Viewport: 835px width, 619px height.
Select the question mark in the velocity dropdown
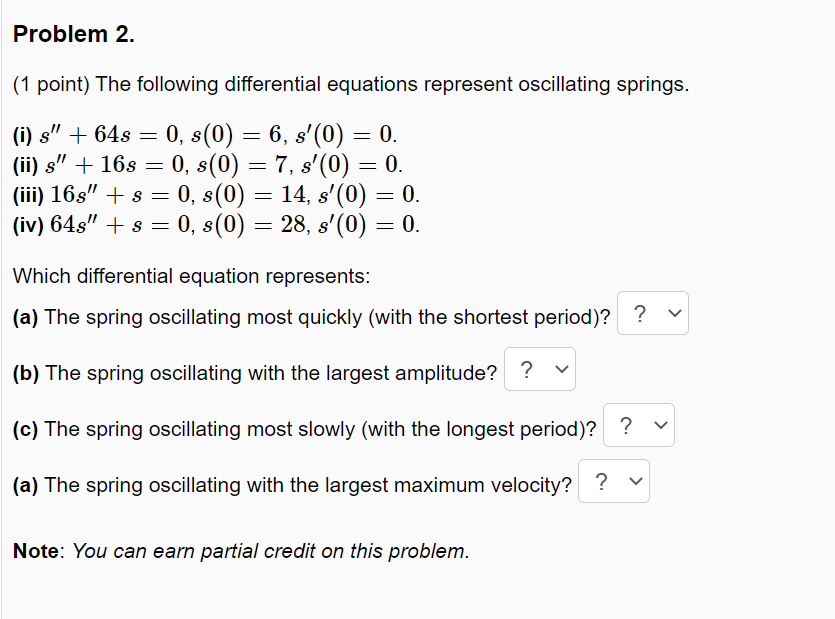click(601, 481)
